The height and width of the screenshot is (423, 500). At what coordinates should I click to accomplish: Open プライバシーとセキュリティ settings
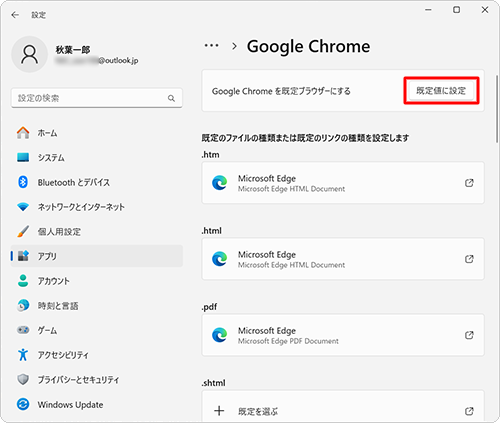click(97, 379)
